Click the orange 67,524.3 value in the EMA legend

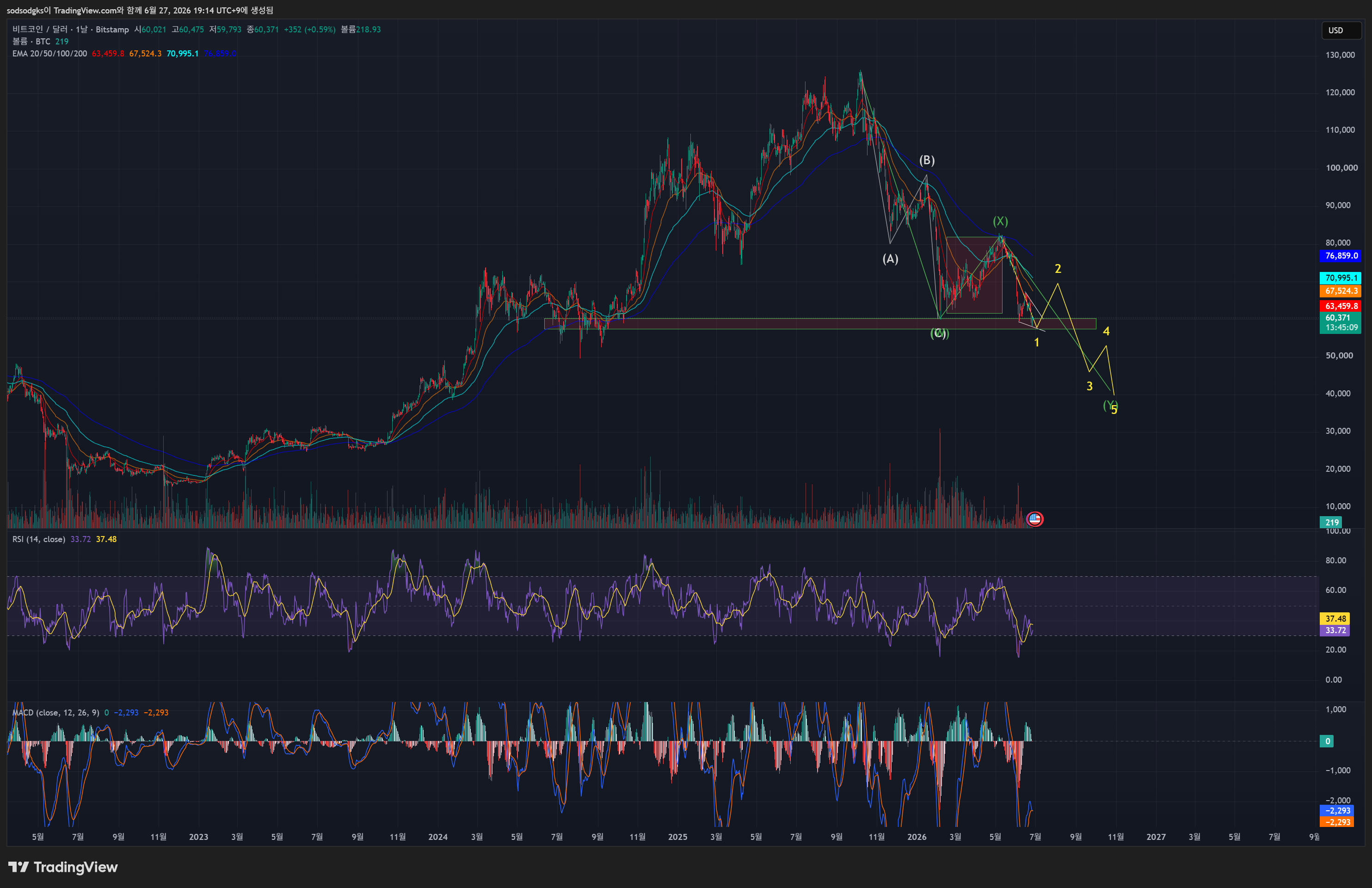point(145,54)
